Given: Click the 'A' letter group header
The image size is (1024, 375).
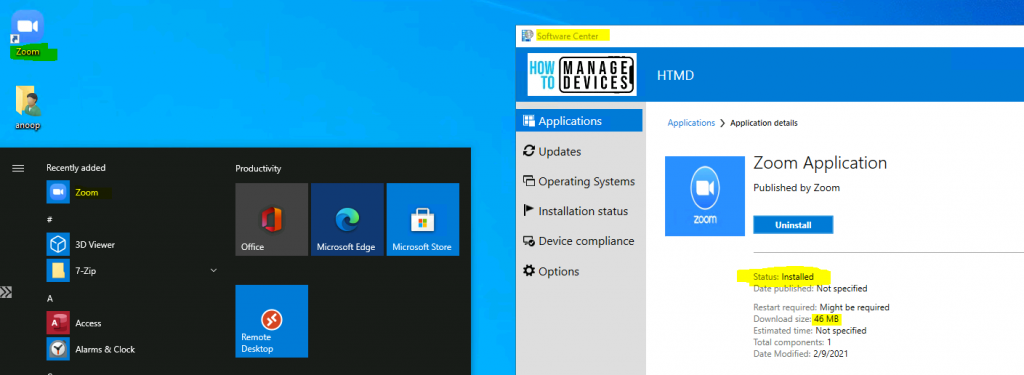Looking at the screenshot, I should pyautogui.click(x=50, y=299).
